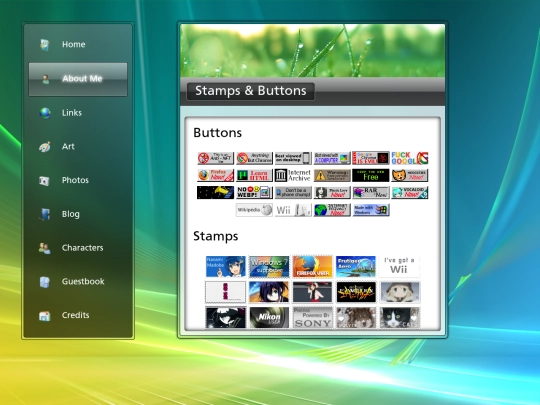Click the white stamp with red characters

[226, 292]
